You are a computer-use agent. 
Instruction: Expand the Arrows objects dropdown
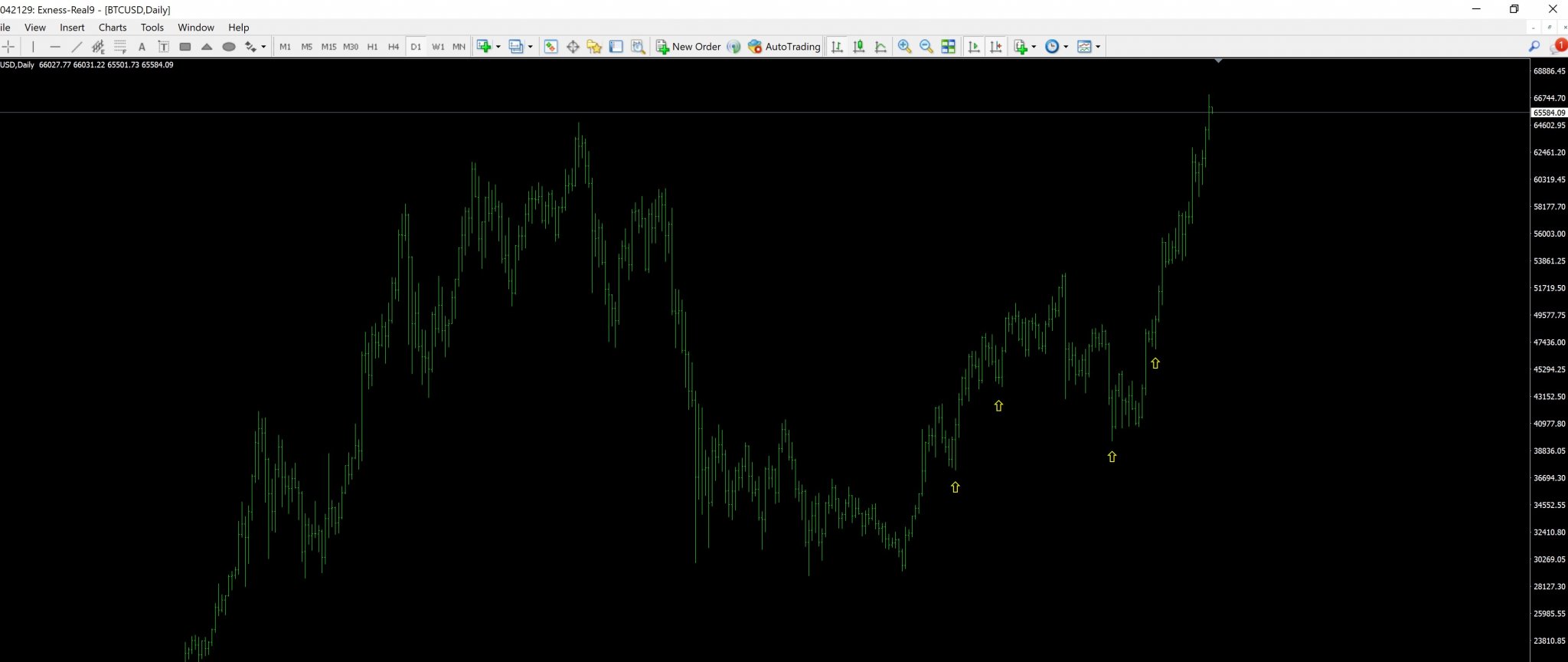tap(263, 47)
